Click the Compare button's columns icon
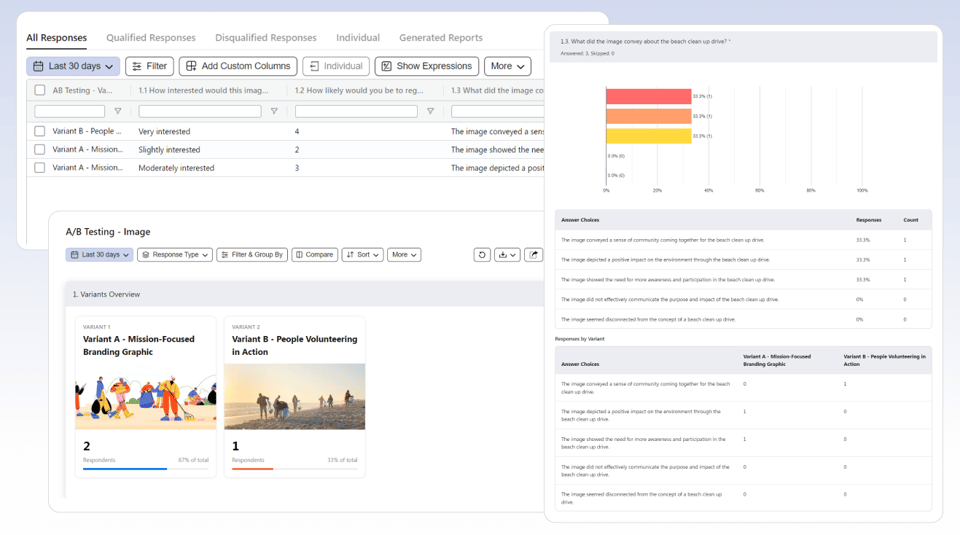This screenshot has width=960, height=535. (299, 255)
